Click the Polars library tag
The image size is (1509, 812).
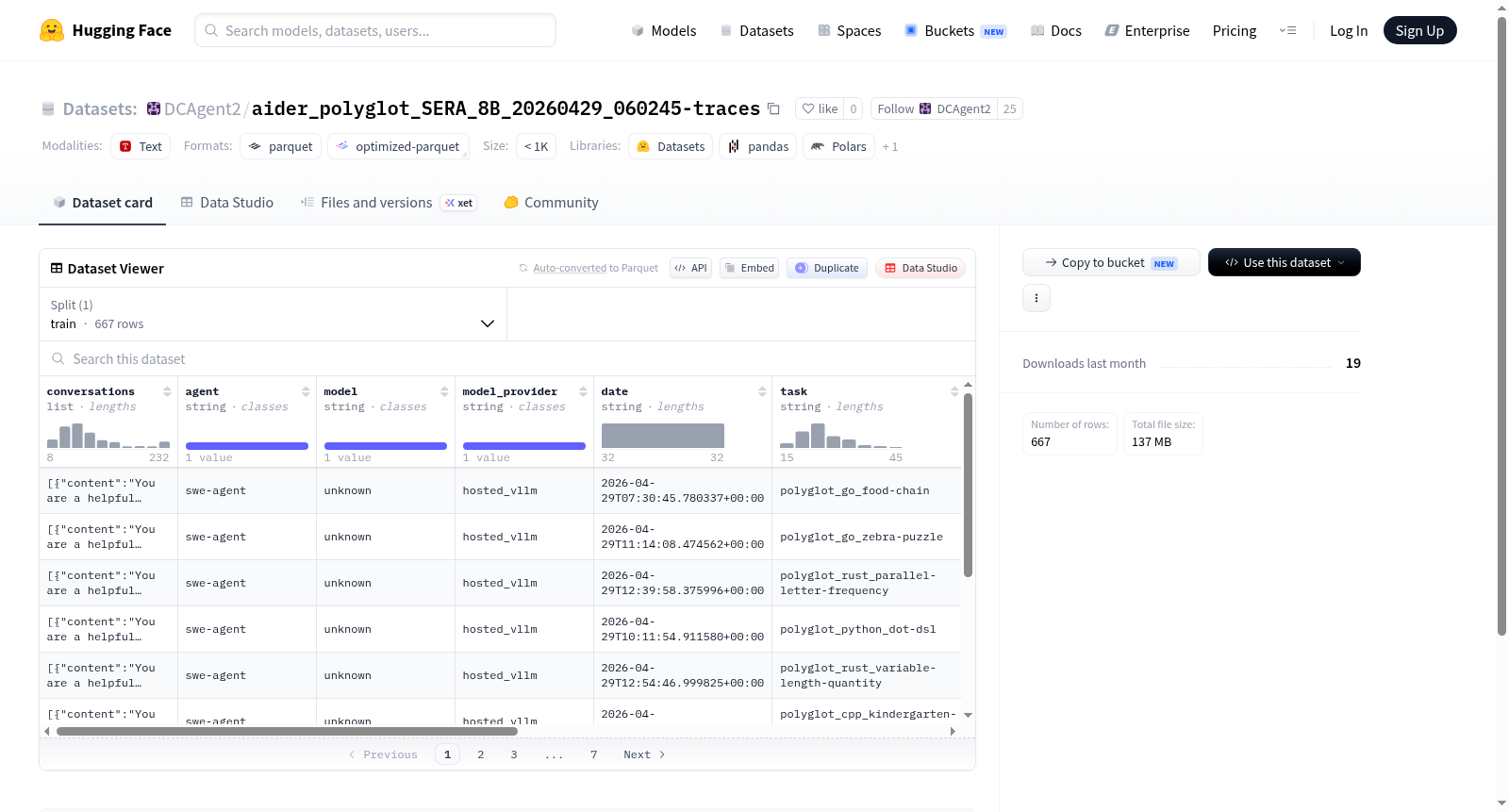838,146
